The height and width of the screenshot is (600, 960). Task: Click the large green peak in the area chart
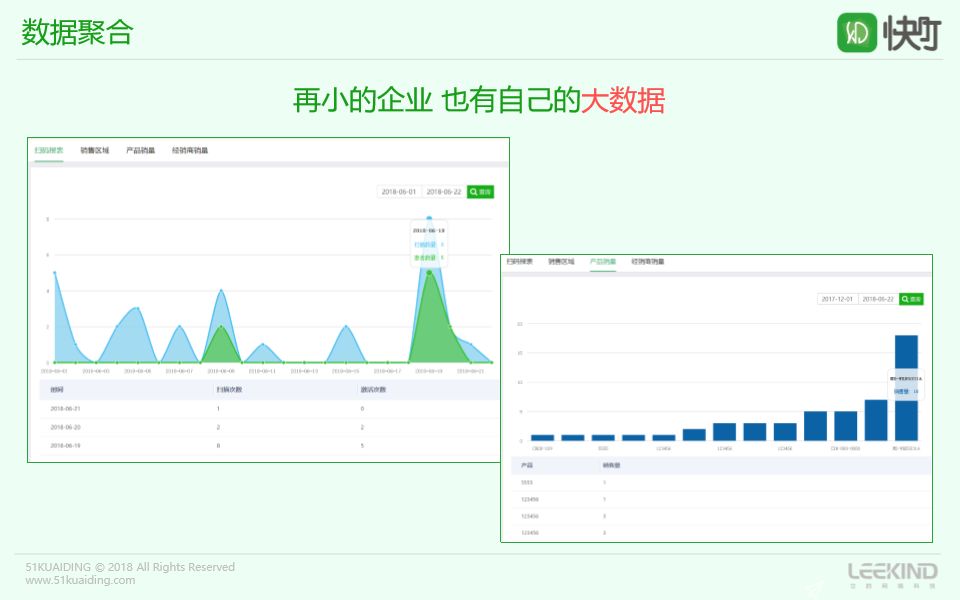(430, 320)
